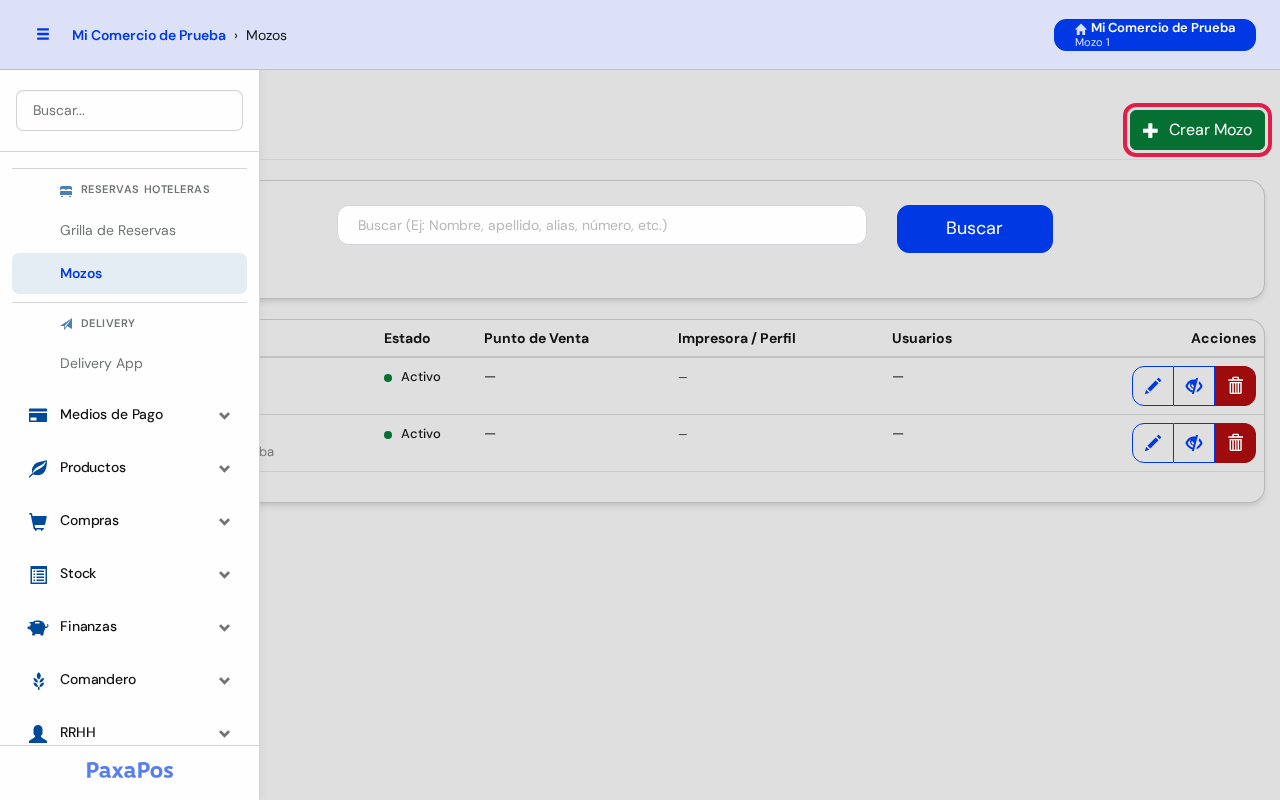Image resolution: width=1280 pixels, height=800 pixels.
Task: Open Delivery App menu item
Action: click(129, 363)
